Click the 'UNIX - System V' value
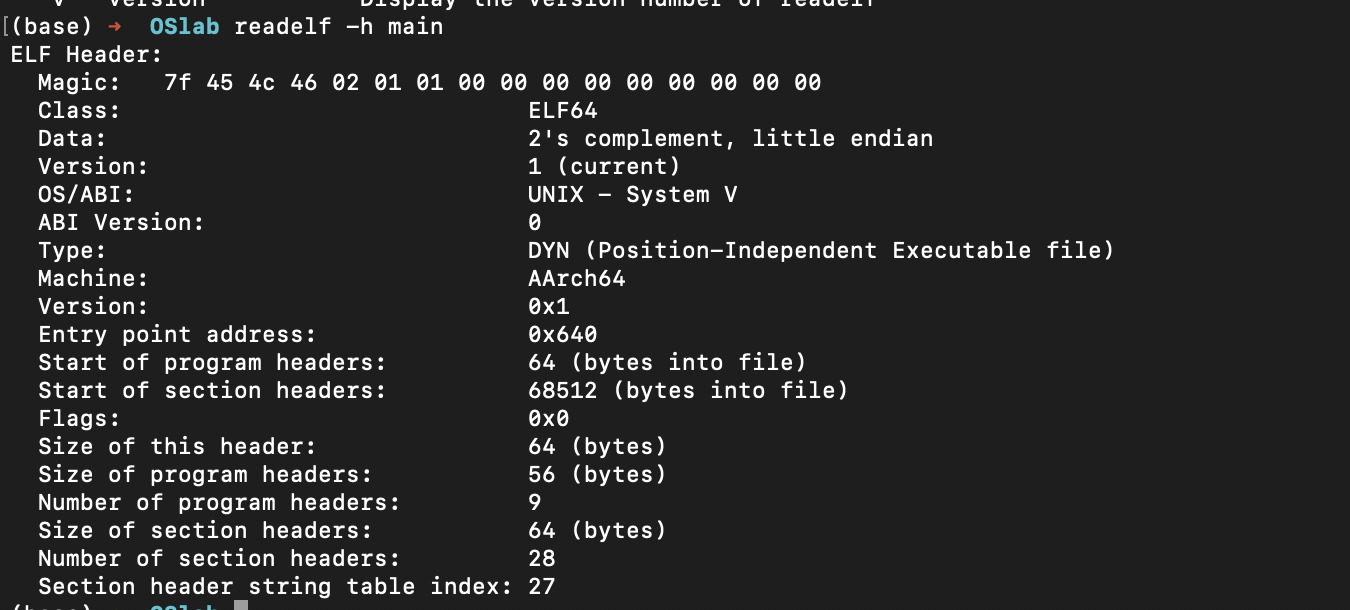This screenshot has height=610, width=1350. 633,195
